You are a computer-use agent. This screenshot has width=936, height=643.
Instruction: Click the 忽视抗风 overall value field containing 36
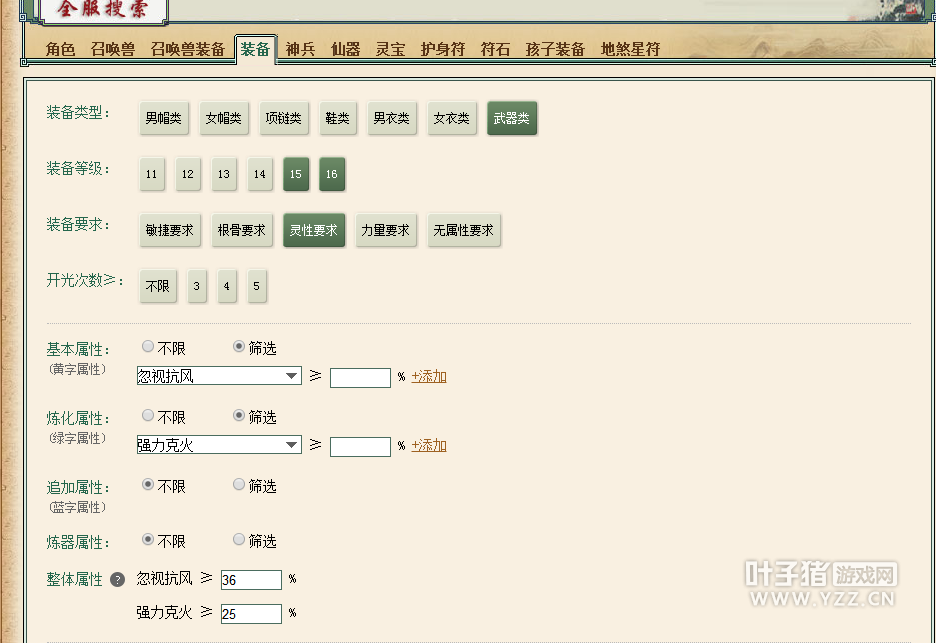(251, 581)
